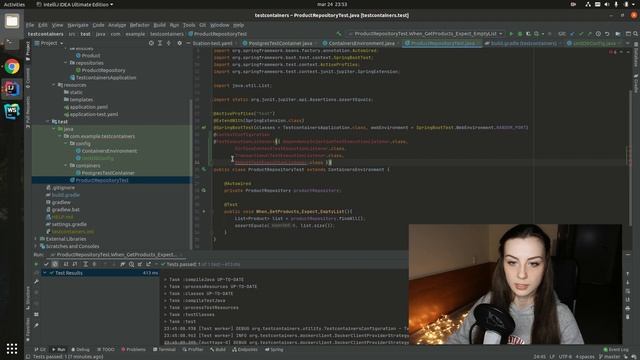Show Applications grid button
Viewport: 640px width, 360px height.
tap(12, 348)
